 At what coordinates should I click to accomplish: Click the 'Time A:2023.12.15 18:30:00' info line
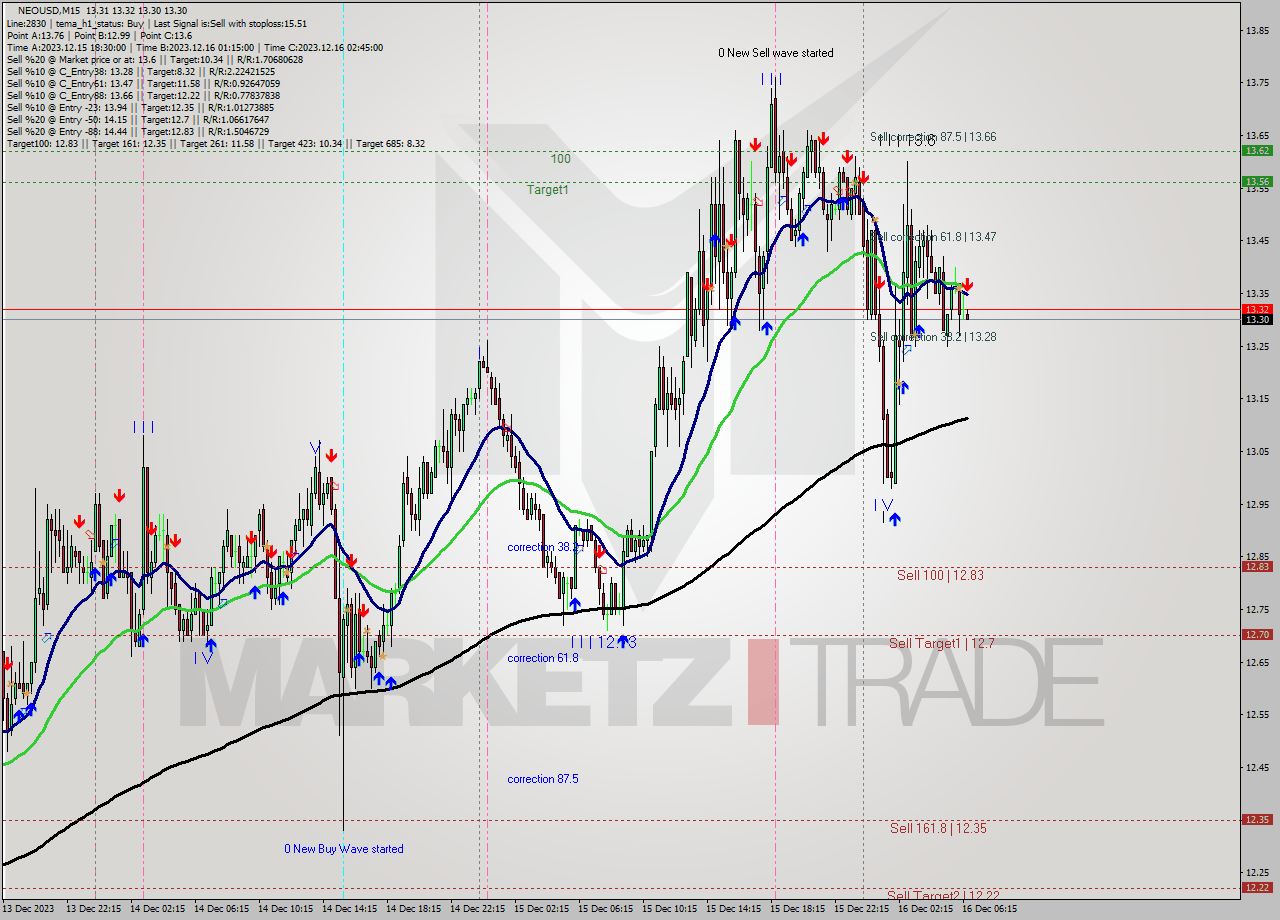194,47
